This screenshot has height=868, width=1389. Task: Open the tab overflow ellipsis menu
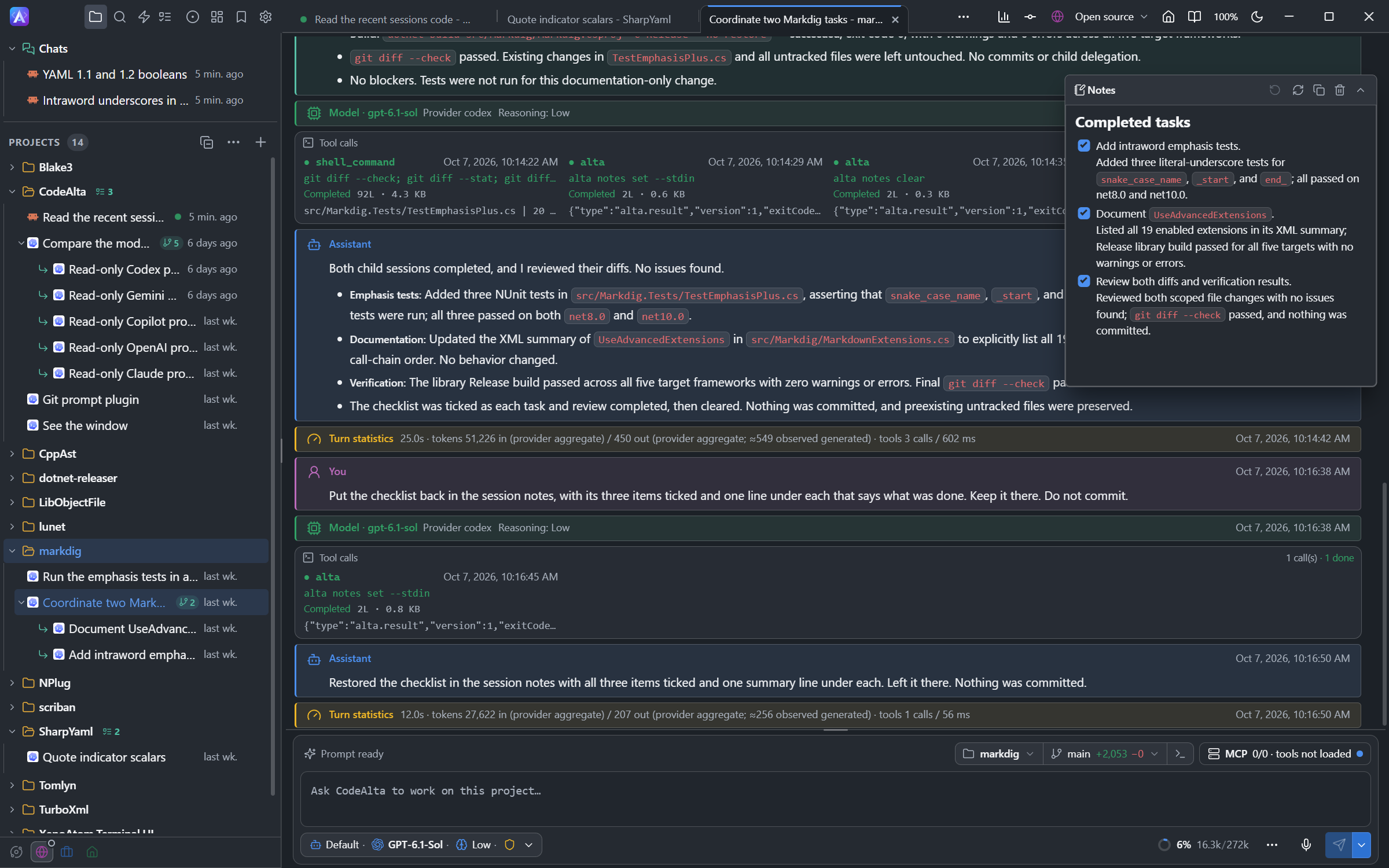tap(964, 17)
